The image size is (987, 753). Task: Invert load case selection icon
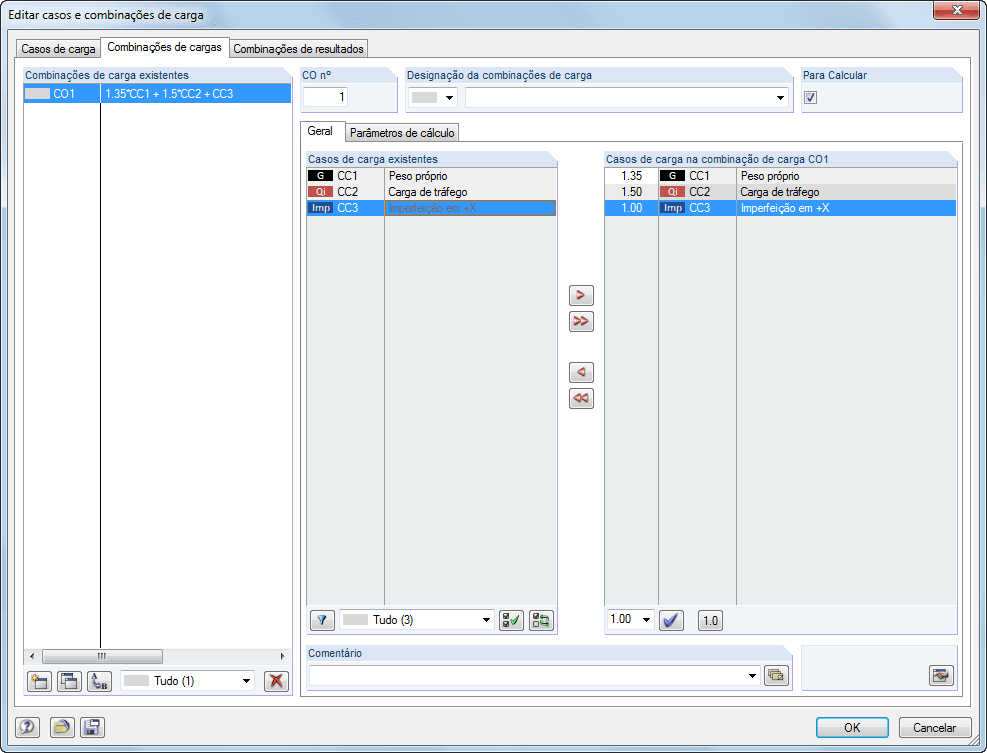(541, 620)
